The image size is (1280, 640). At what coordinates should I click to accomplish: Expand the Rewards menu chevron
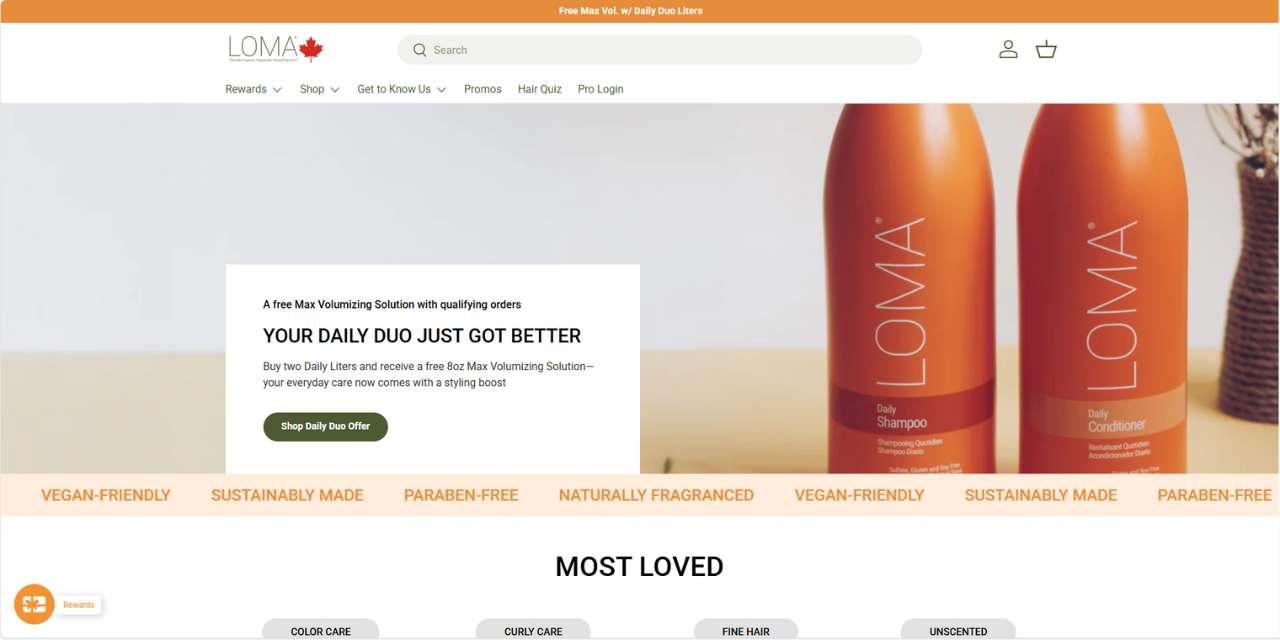pyautogui.click(x=277, y=89)
